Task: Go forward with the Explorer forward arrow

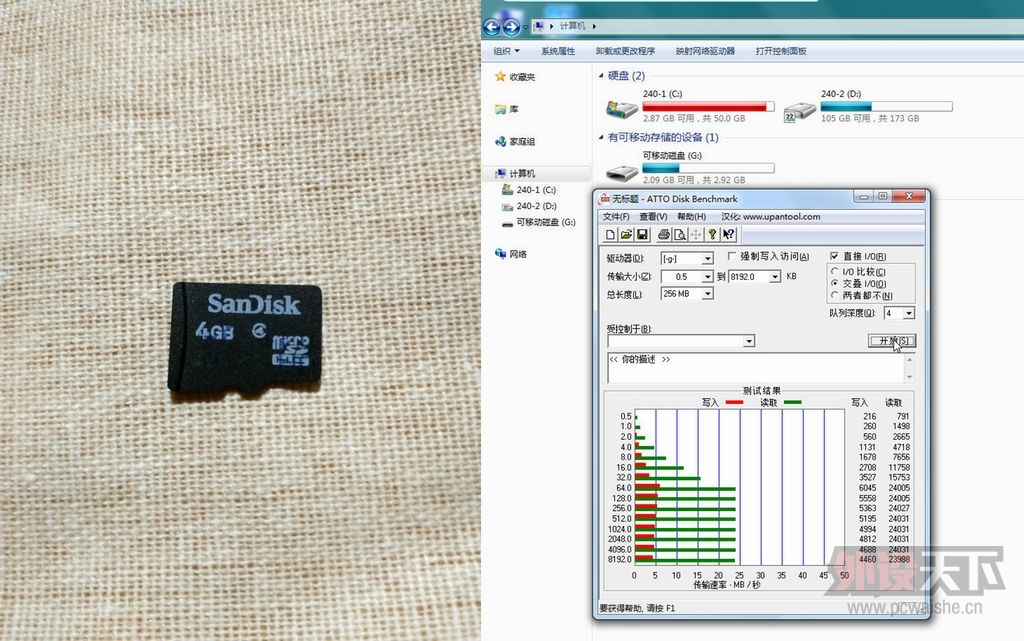Action: click(511, 27)
